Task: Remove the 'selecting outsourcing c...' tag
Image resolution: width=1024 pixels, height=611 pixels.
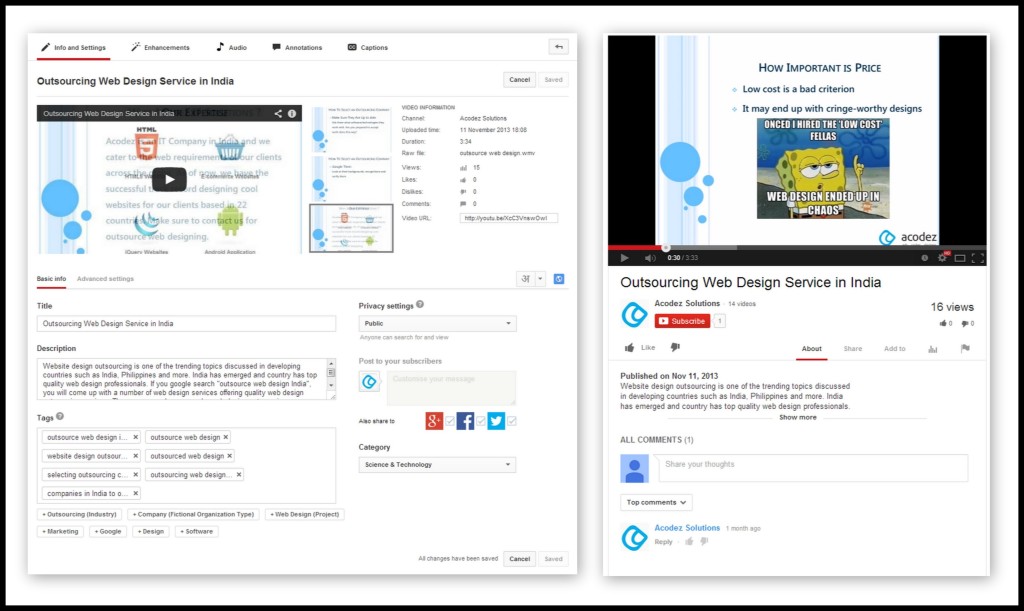Action: pos(135,475)
